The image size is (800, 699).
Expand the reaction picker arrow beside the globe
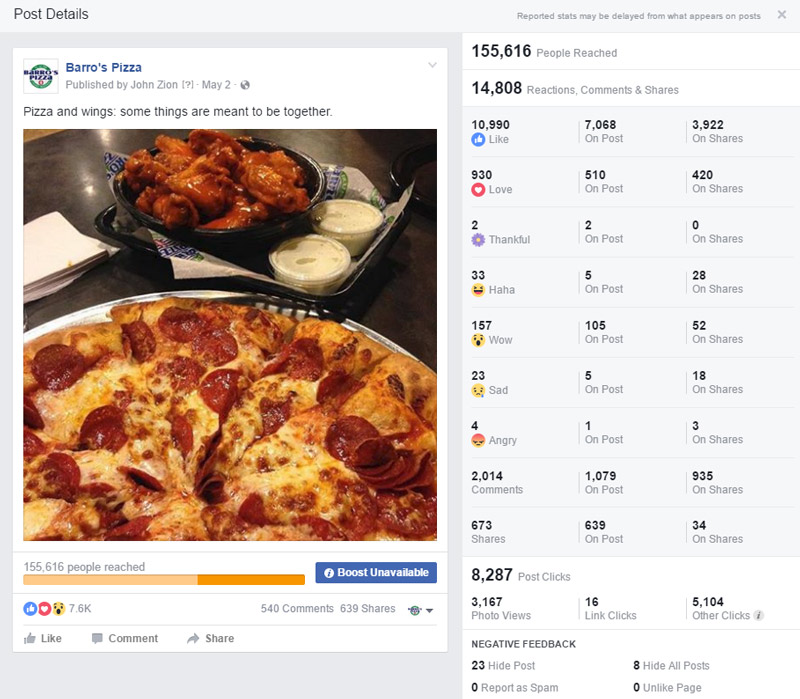click(x=430, y=611)
